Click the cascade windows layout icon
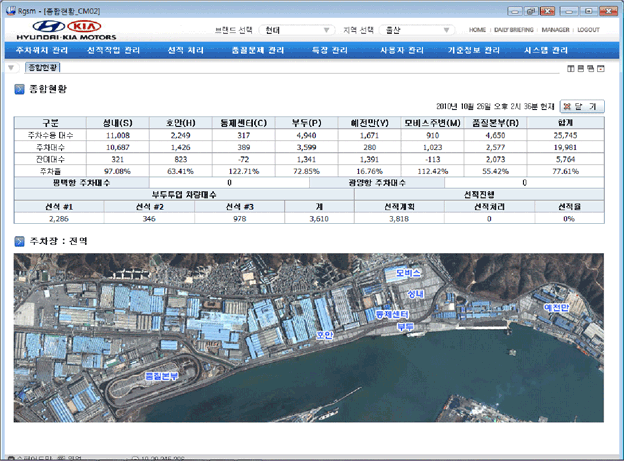Screen dimensions: 624x461 (590, 68)
